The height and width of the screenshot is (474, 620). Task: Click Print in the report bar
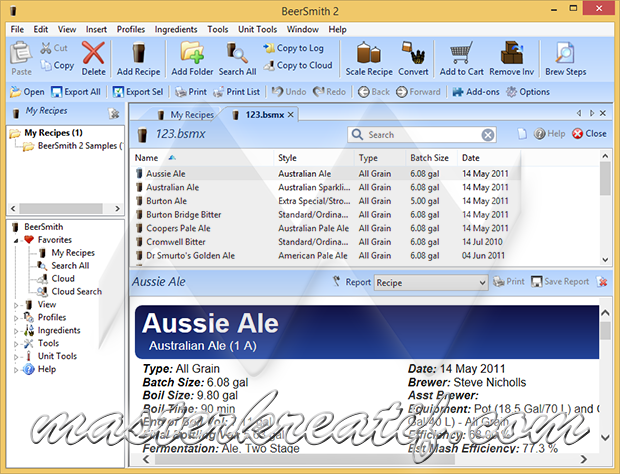tap(509, 281)
